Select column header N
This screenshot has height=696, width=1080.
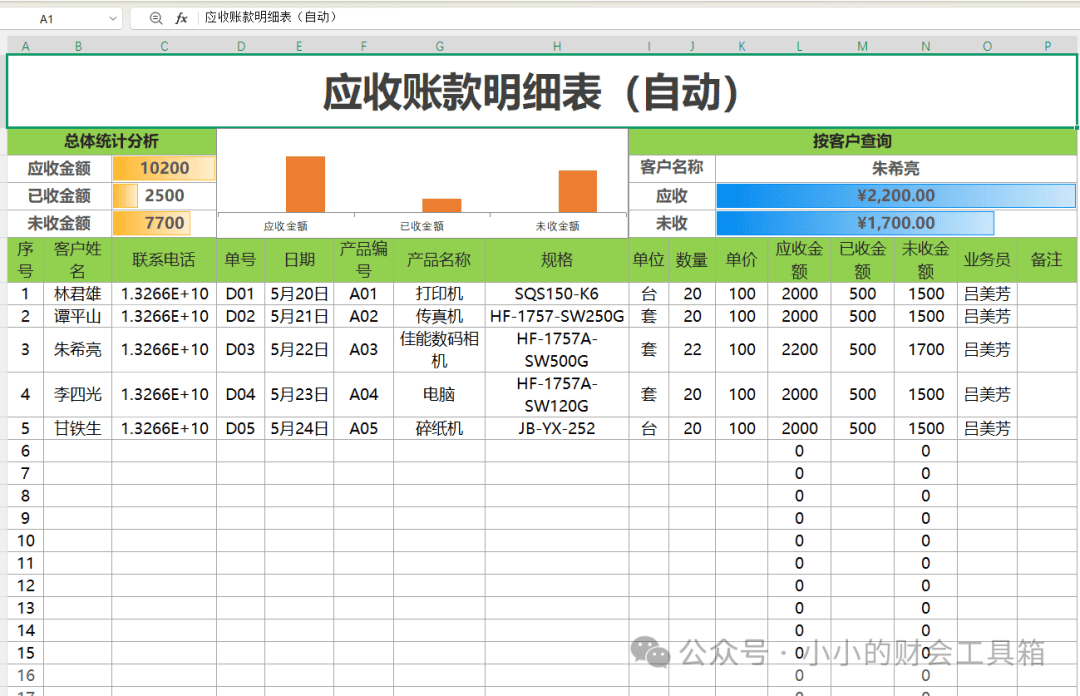[926, 46]
